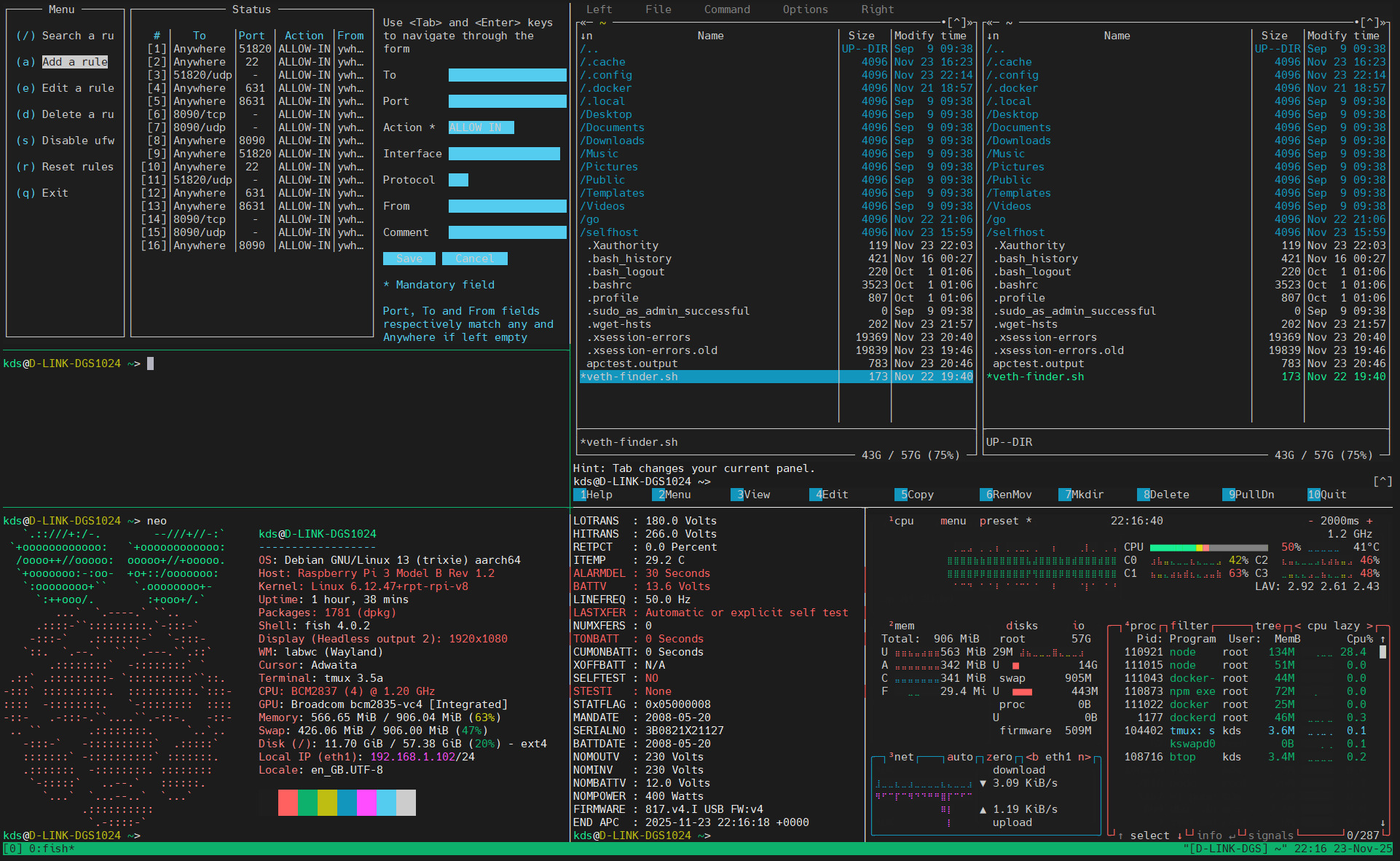Click the down arrow at proc list bottom

tap(1383, 823)
